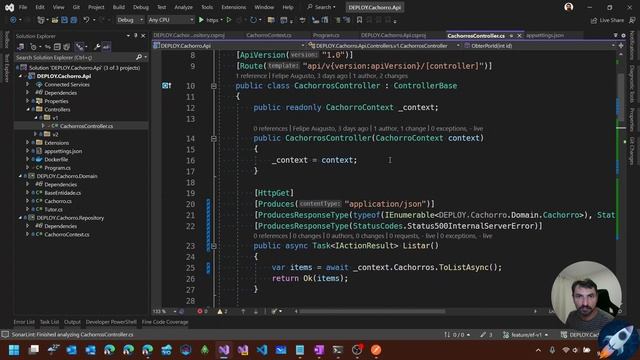This screenshot has height=360, width=640.
Task: Select Dockerfile in Solution Explorer
Action: (56, 160)
